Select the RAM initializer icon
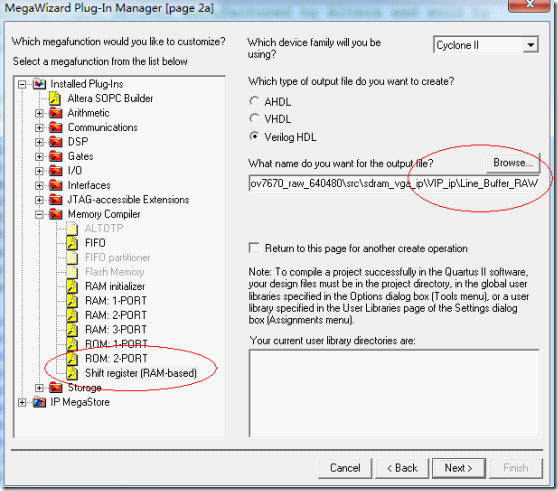Viewport: 558px width, 491px height. coord(72,286)
